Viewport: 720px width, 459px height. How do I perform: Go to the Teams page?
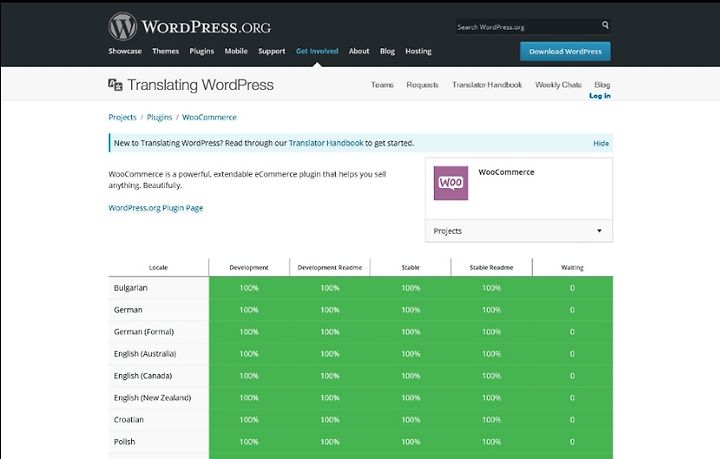(x=382, y=85)
